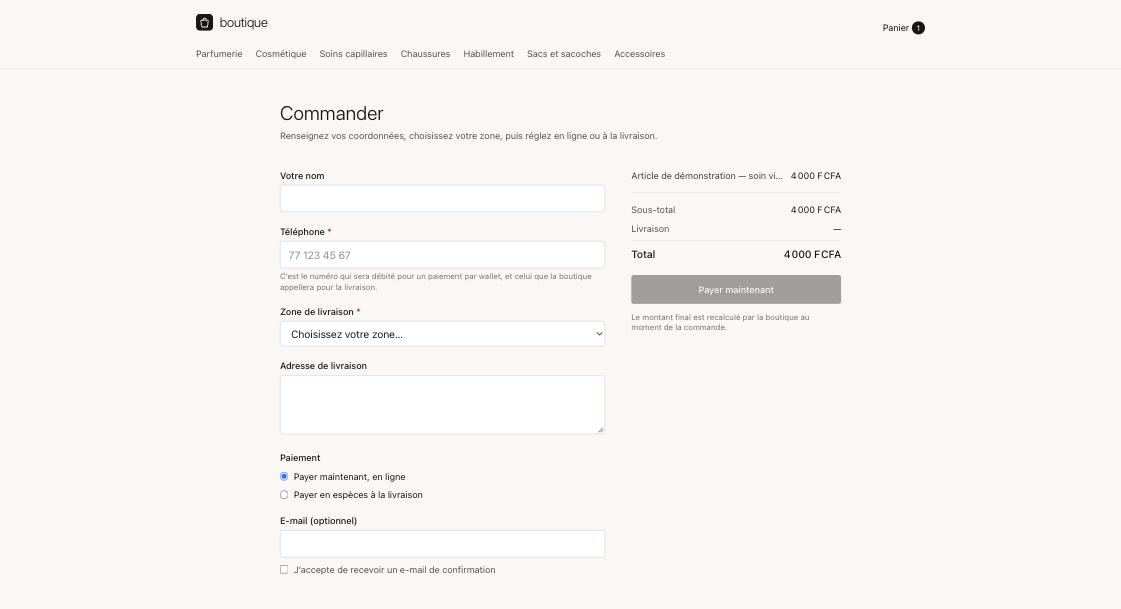Focus the E-mail (optionnel) field
This screenshot has height=609, width=1121.
click(443, 544)
